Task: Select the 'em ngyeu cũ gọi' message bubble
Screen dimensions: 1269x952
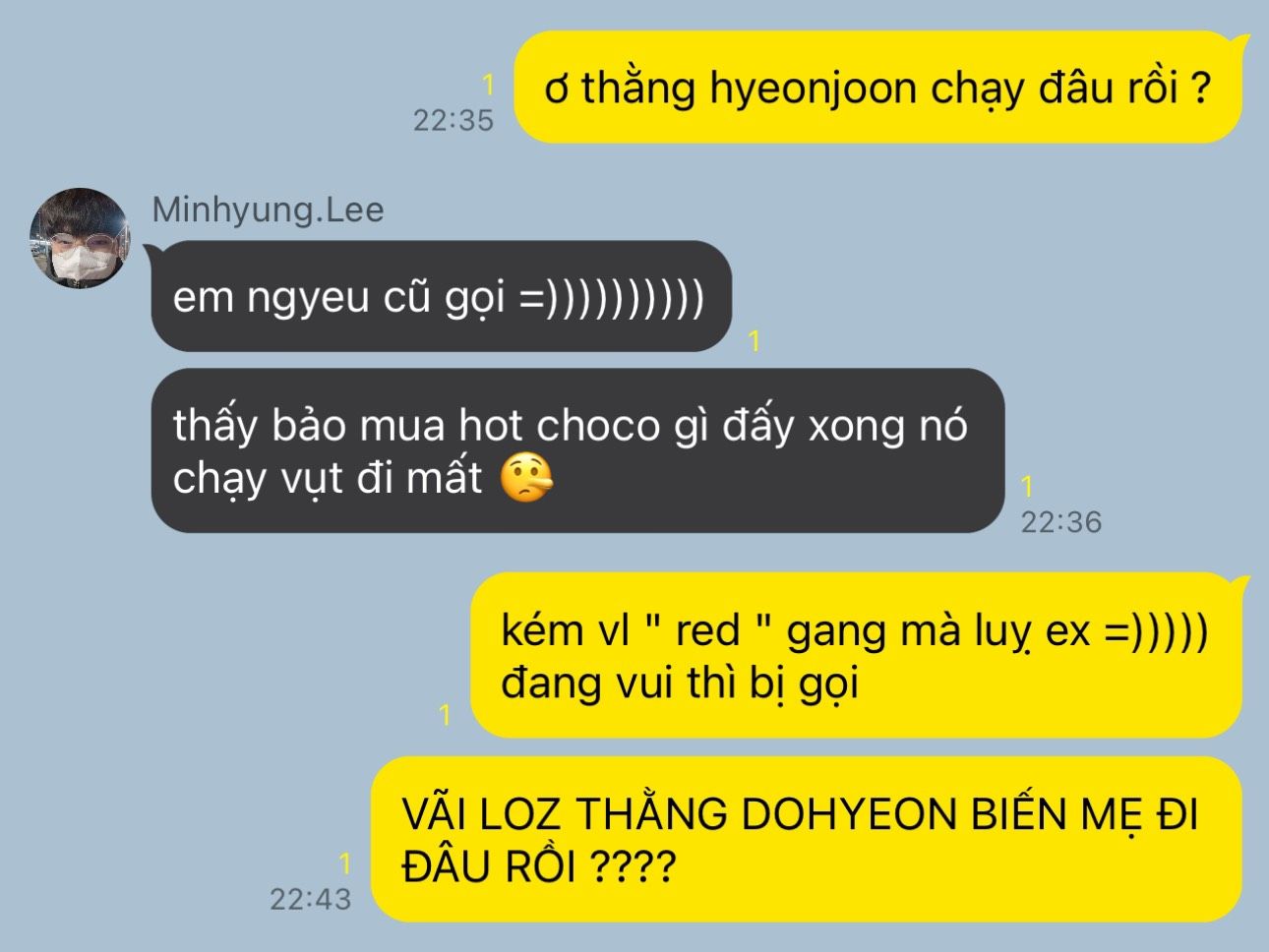Action: tap(442, 296)
